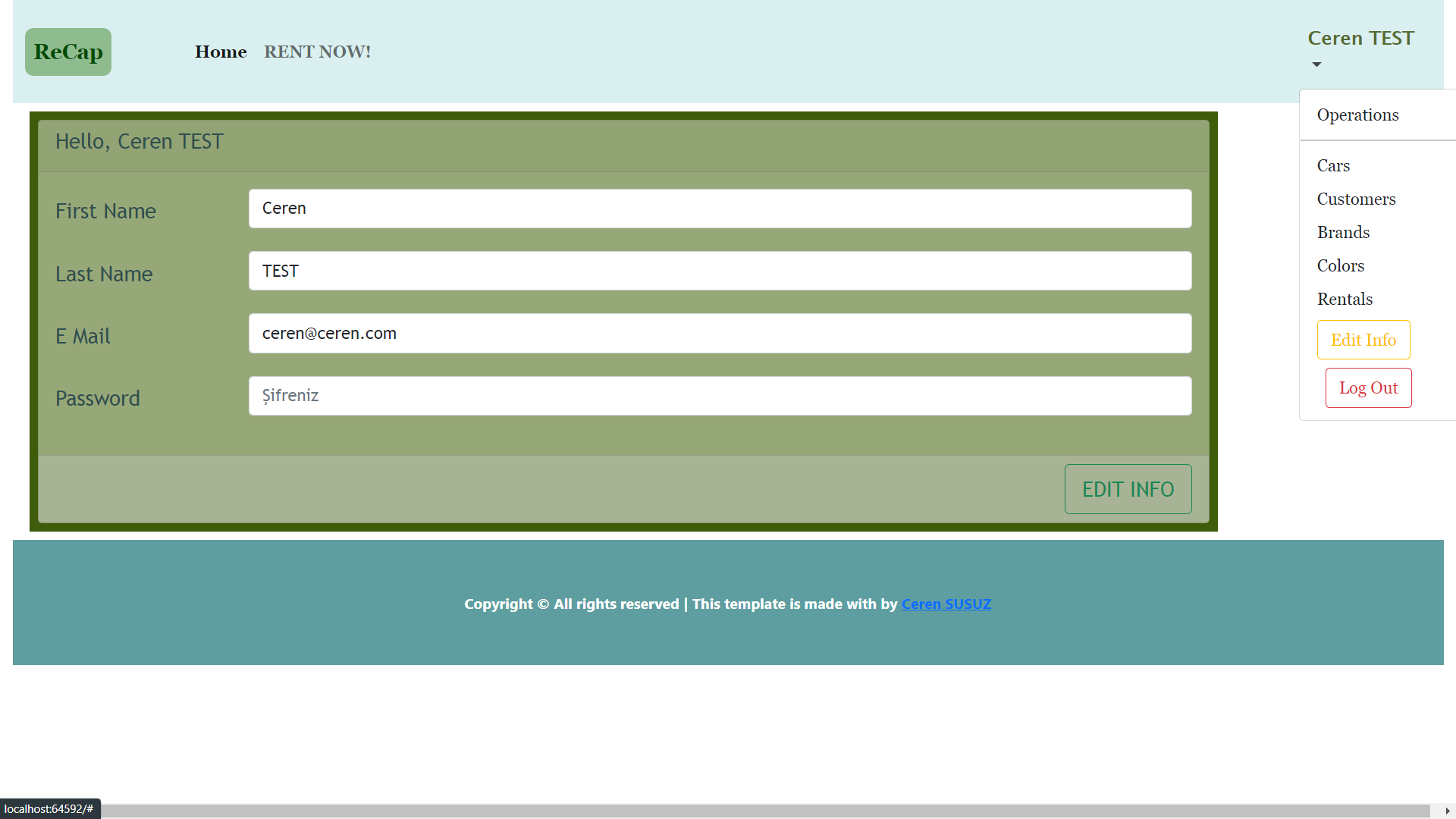Click the ReCap logo badge
This screenshot has height=819, width=1456.
tap(68, 52)
